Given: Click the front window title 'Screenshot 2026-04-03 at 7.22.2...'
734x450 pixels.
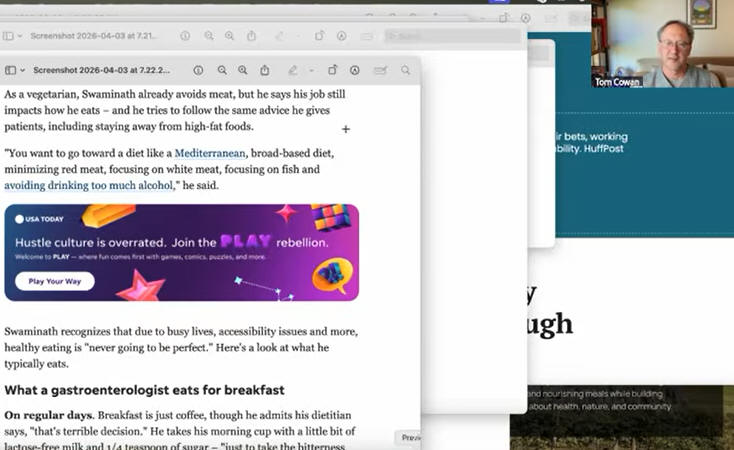Looking at the screenshot, I should coord(101,71).
